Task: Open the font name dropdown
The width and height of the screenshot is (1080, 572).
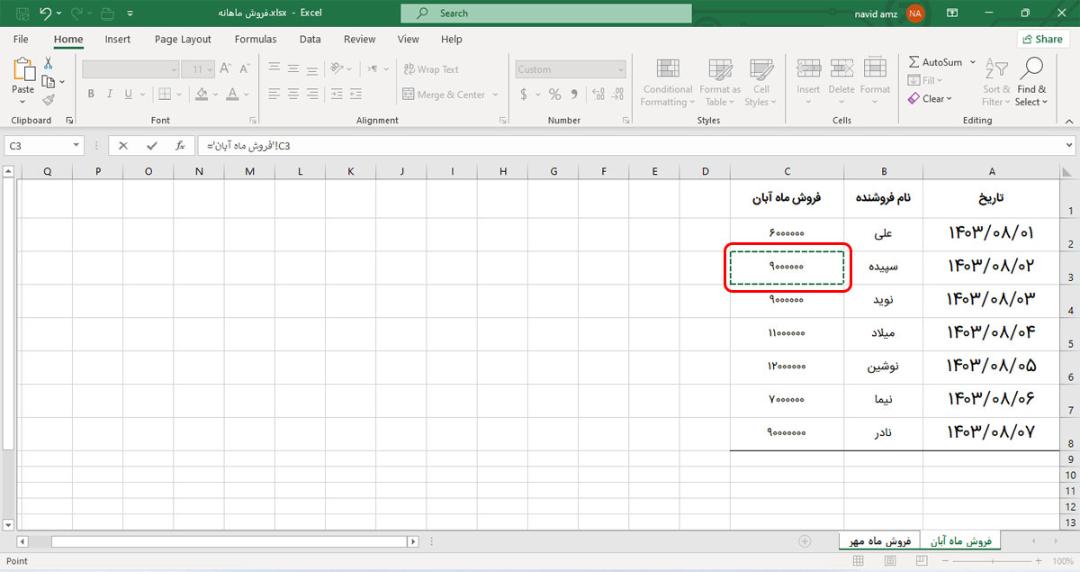Action: 174,69
